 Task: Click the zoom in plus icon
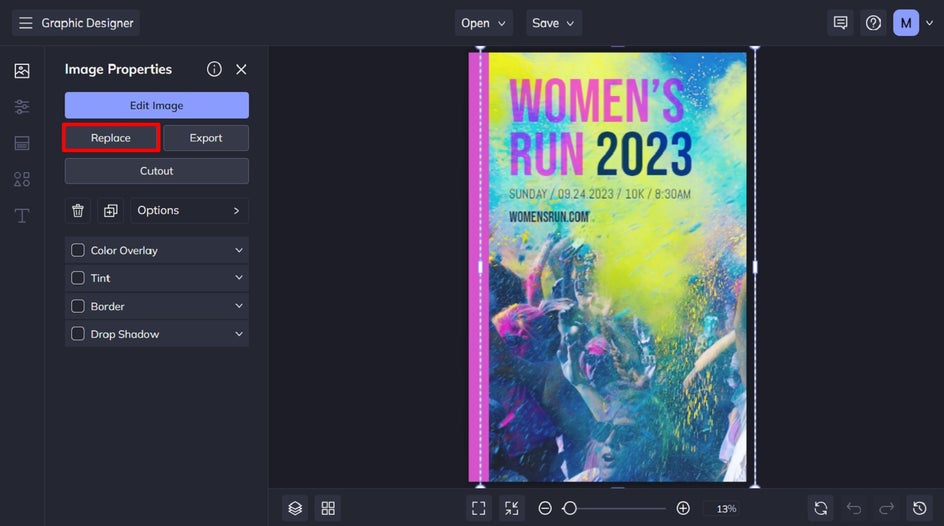coord(683,508)
